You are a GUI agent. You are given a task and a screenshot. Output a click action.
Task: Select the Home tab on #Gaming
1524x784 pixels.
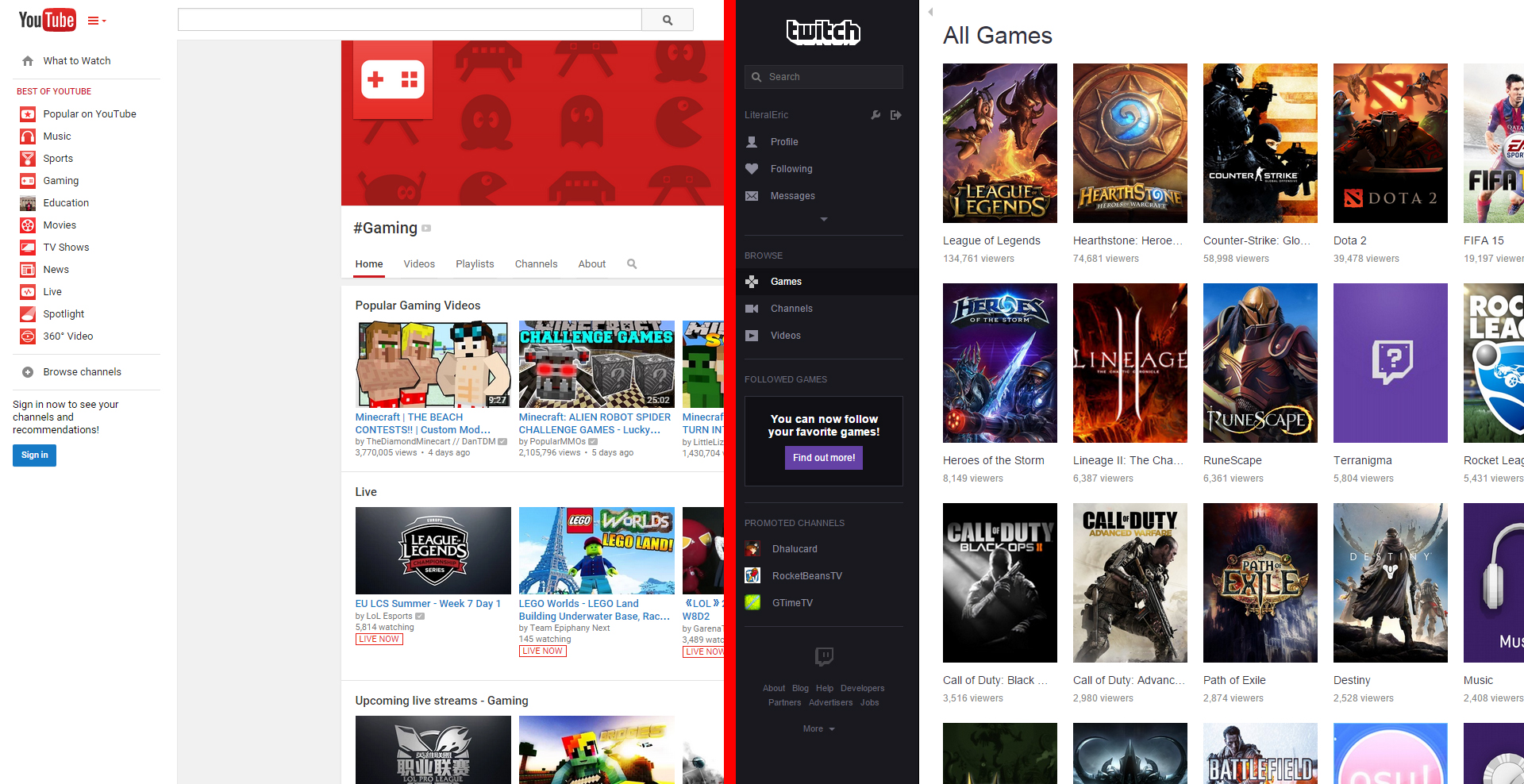[369, 264]
